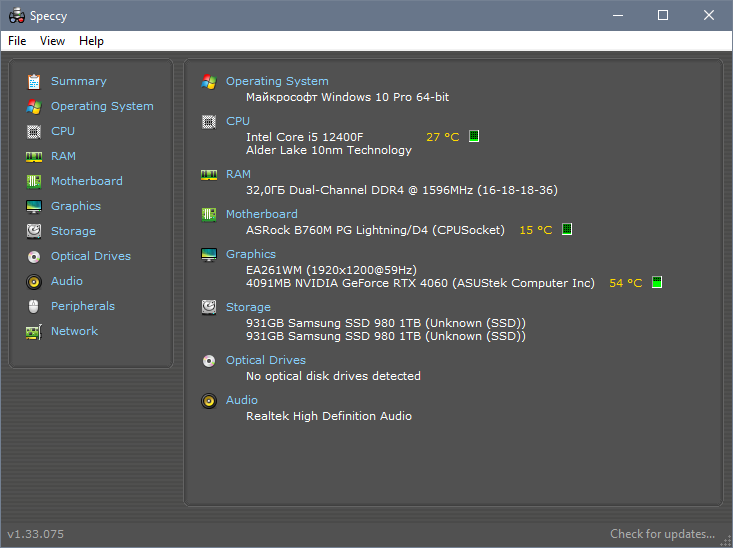The width and height of the screenshot is (733, 548).
Task: Click the Peripherals mouse icon in sidebar
Action: click(34, 306)
